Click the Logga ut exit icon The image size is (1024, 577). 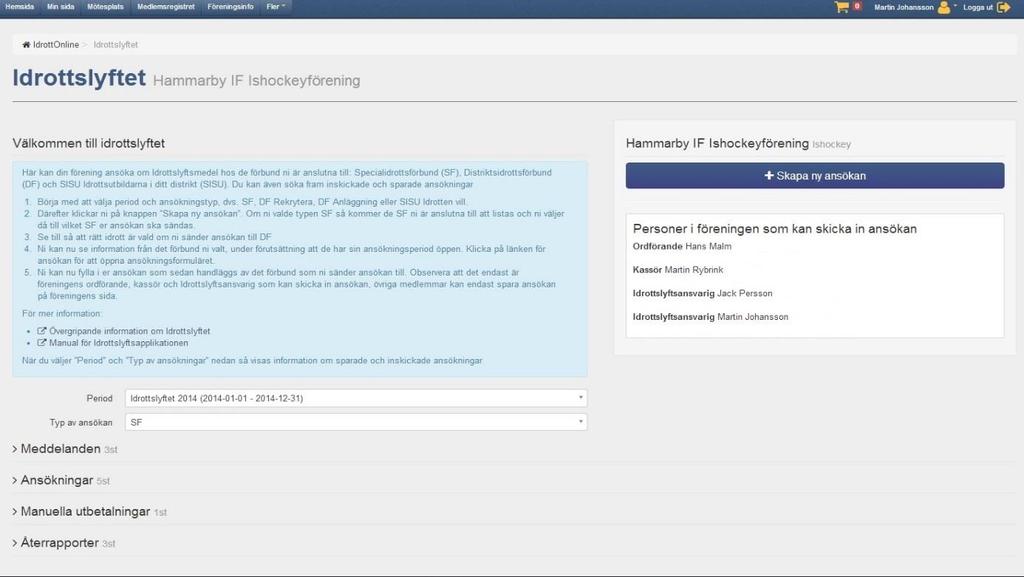[x=1004, y=7]
